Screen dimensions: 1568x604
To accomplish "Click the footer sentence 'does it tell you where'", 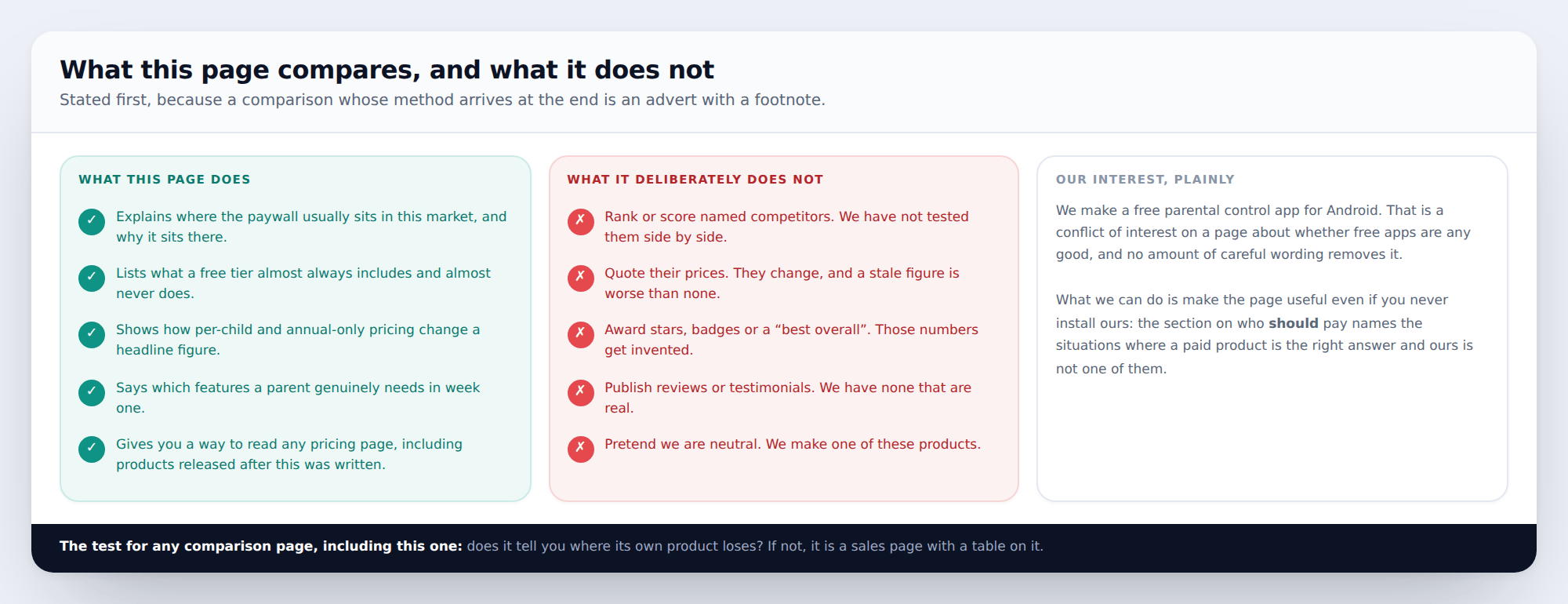I will pos(755,546).
